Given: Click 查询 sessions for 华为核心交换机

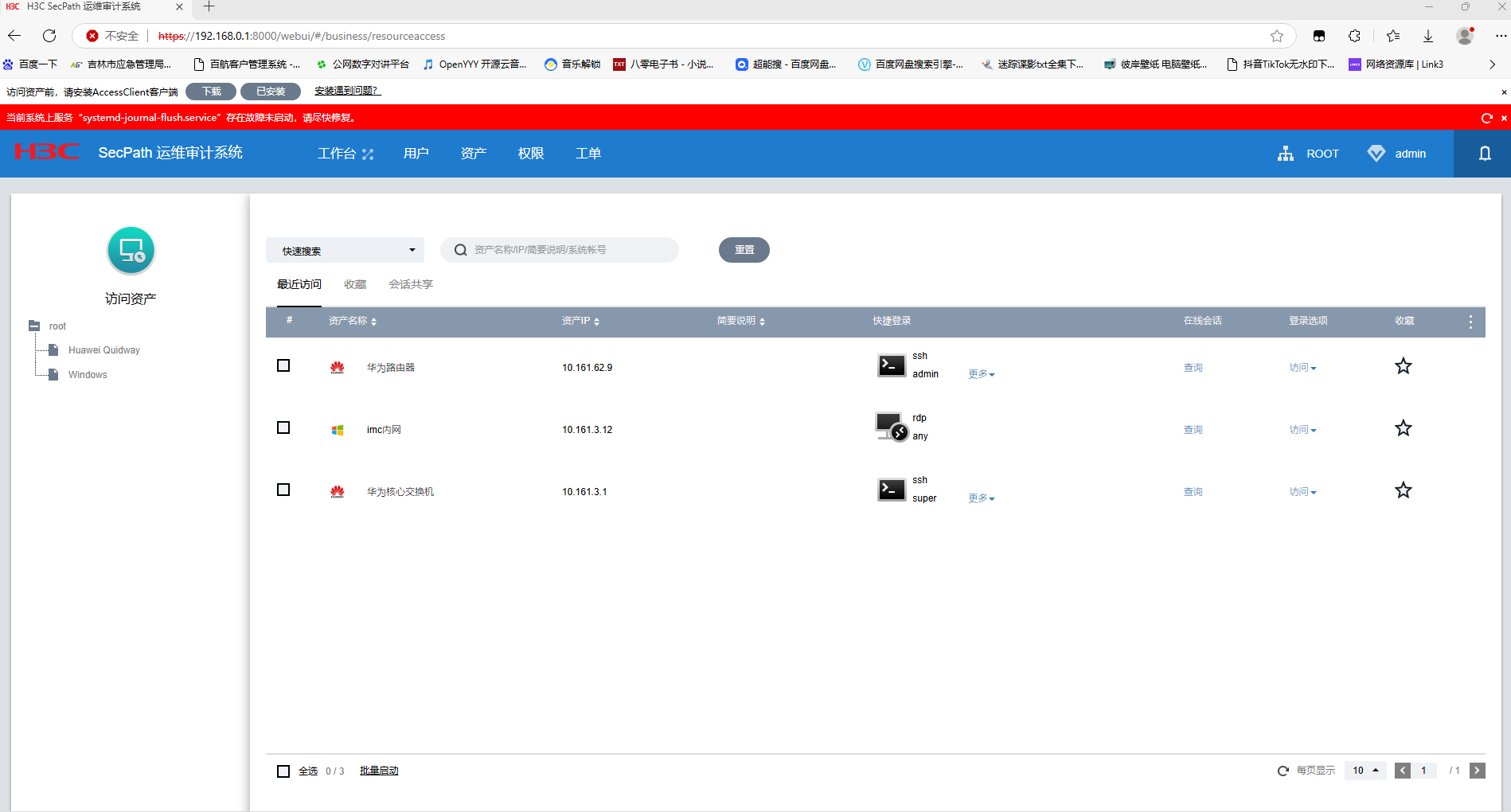Looking at the screenshot, I should tap(1193, 492).
